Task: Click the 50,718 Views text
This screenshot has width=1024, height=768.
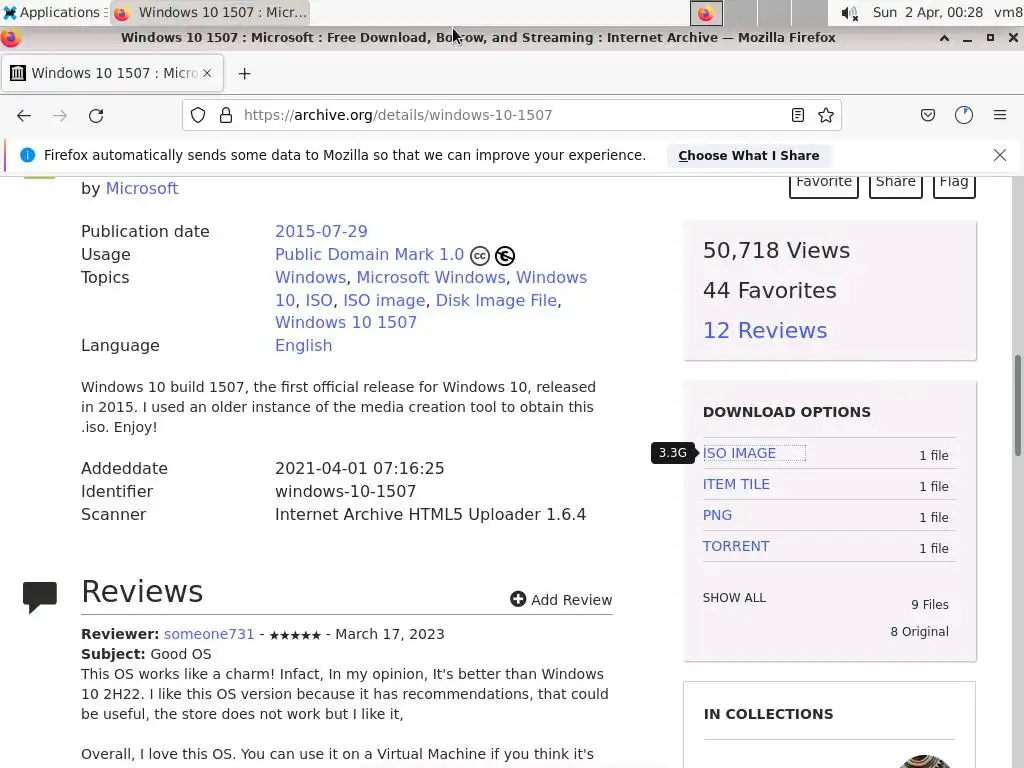Action: click(776, 251)
